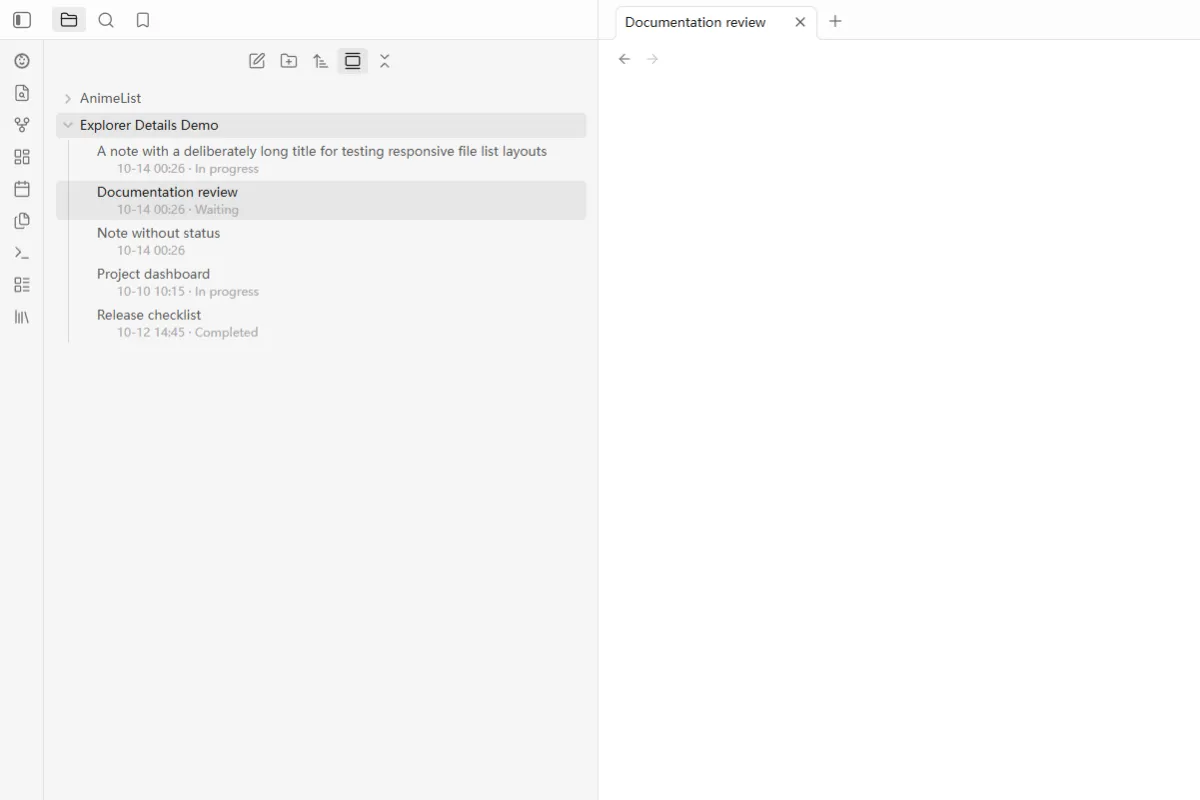Toggle the left sidebar
1200x800 pixels.
coord(22,20)
